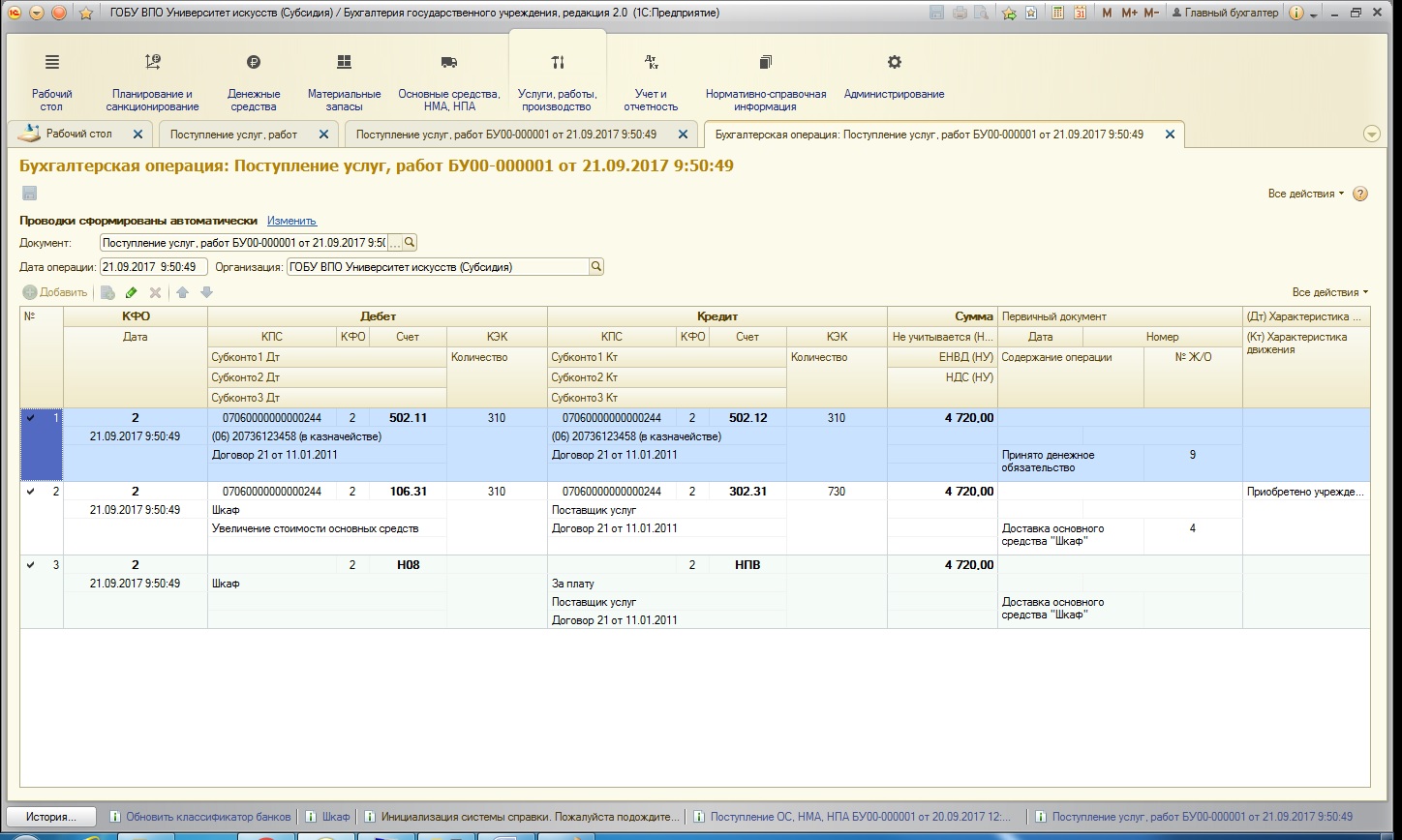Click the M memory button
This screenshot has height=840, width=1402.
[1107, 13]
